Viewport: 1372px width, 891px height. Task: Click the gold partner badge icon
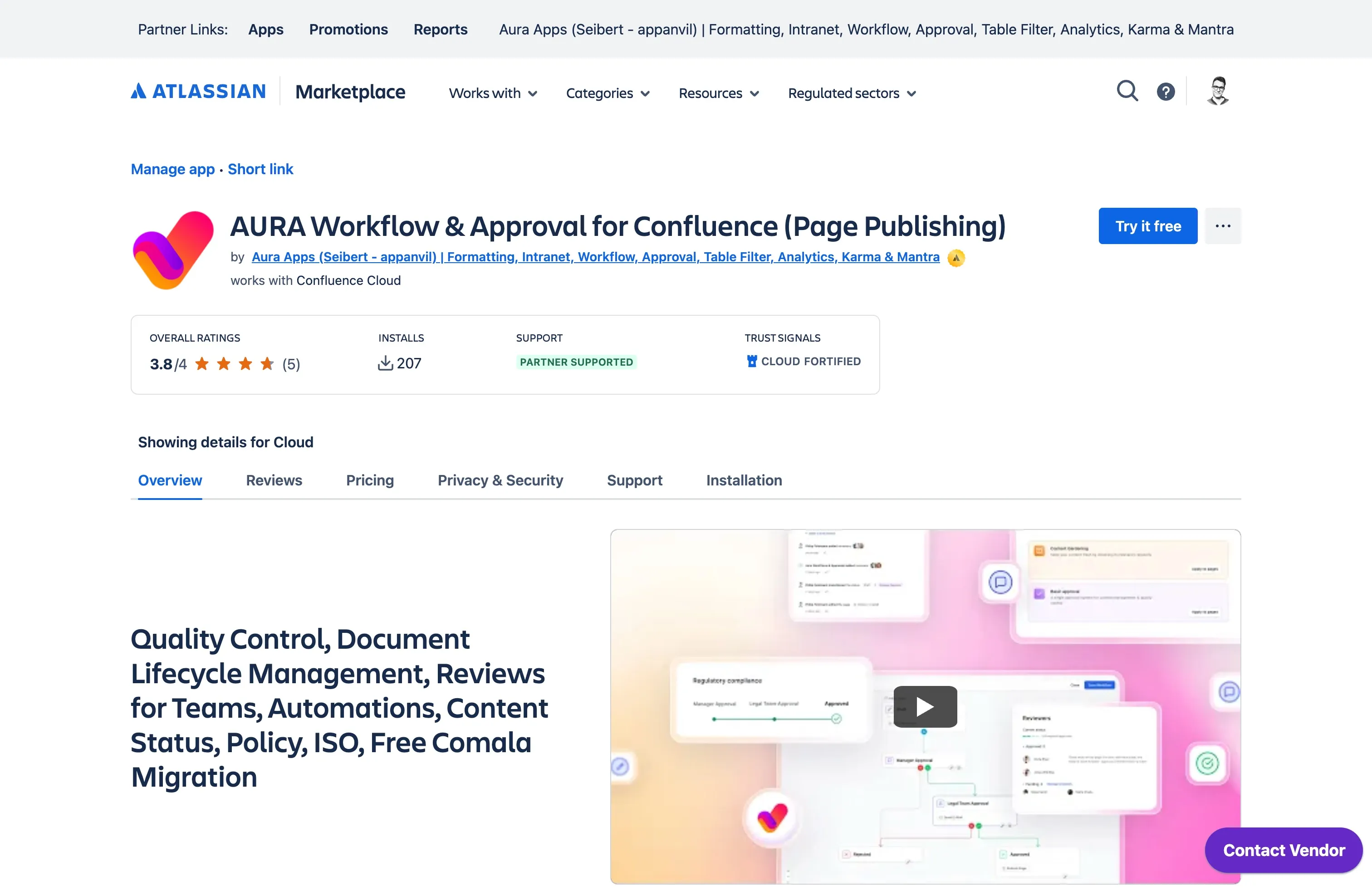[956, 258]
